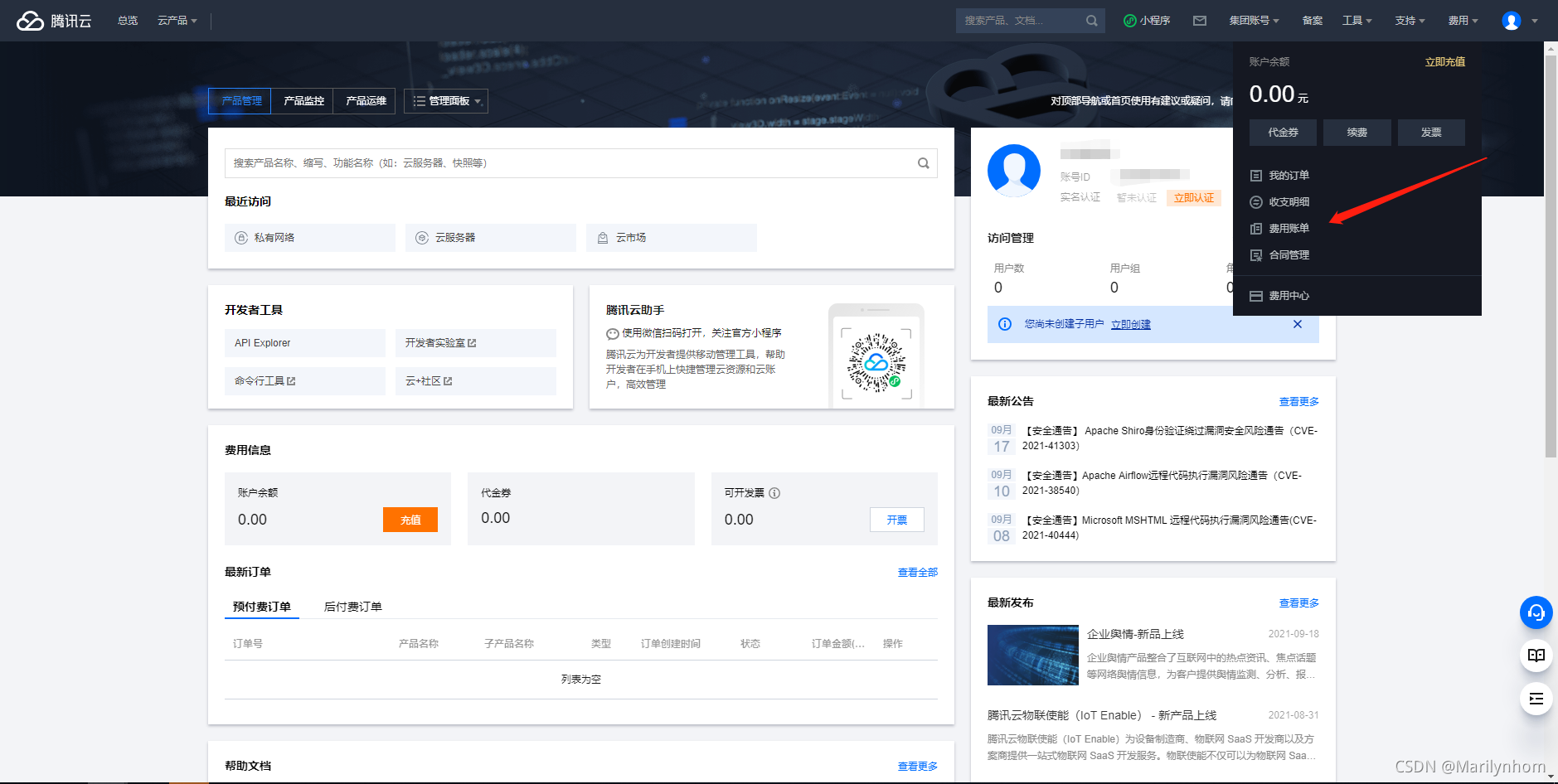
Task: Click the orange 充值 button
Action: pos(410,520)
